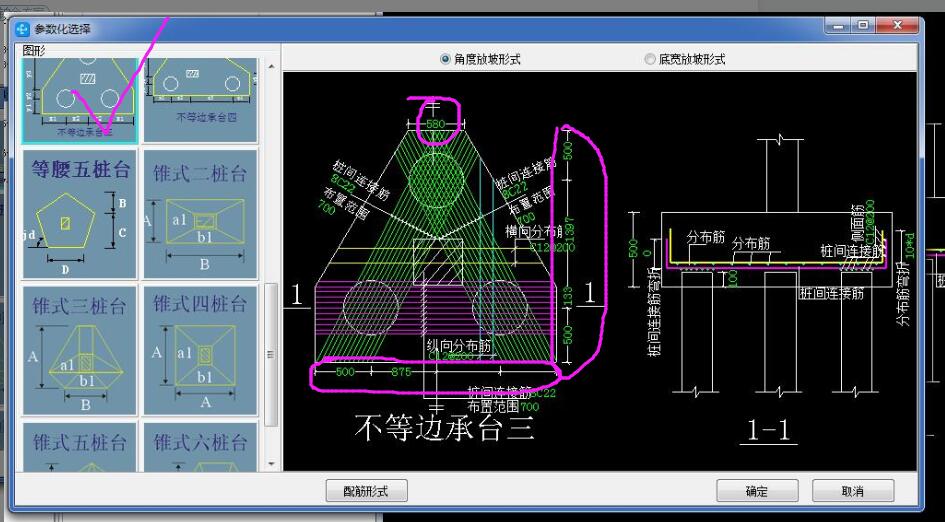945x522 pixels.
Task: Pick the 锥式四桩台 shape thumbnail
Action: pos(201,350)
